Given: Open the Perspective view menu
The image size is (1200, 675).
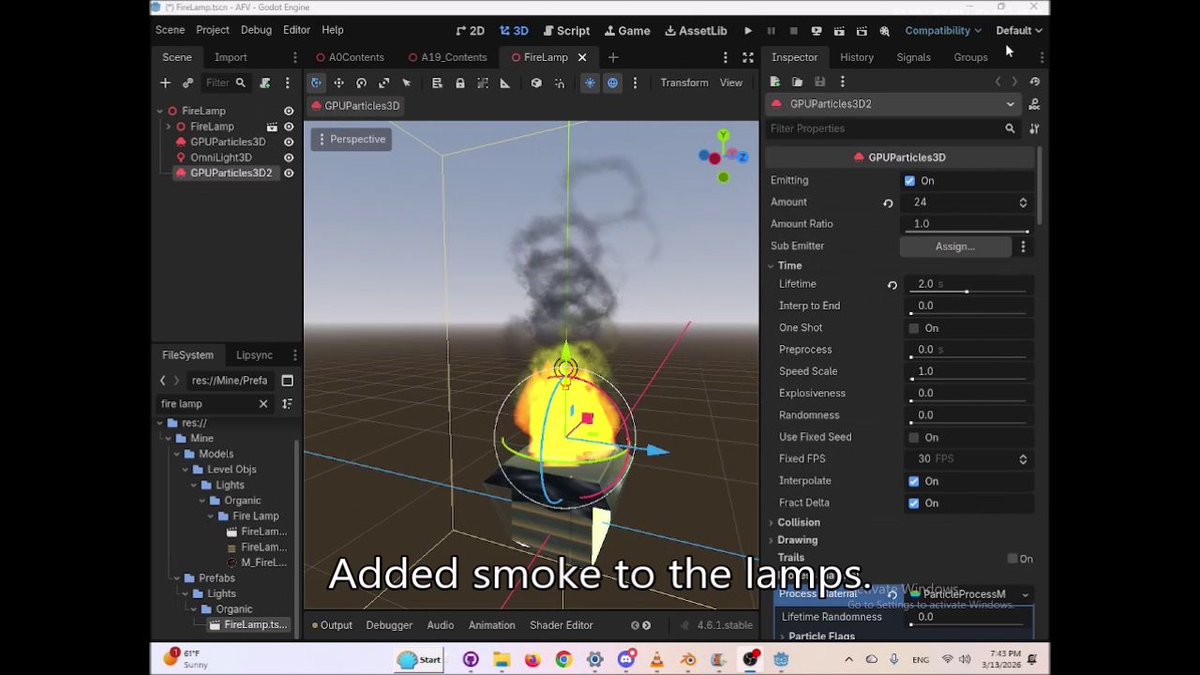Looking at the screenshot, I should pyautogui.click(x=351, y=139).
